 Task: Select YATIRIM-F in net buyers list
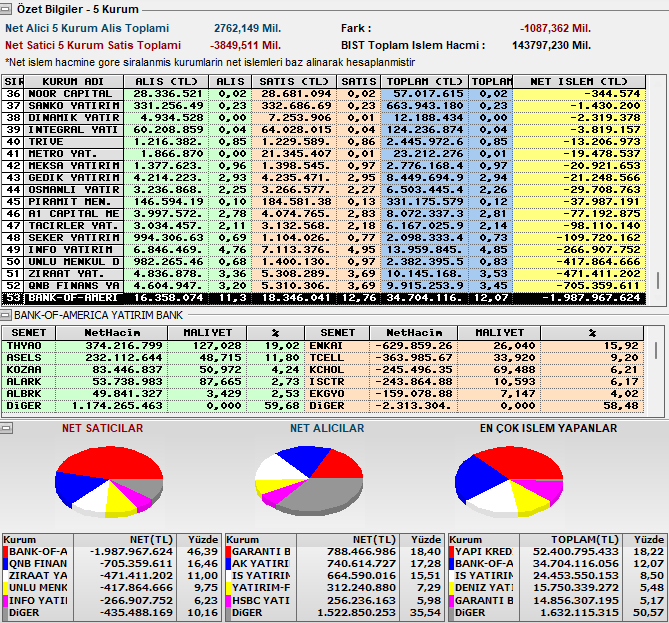334,588
